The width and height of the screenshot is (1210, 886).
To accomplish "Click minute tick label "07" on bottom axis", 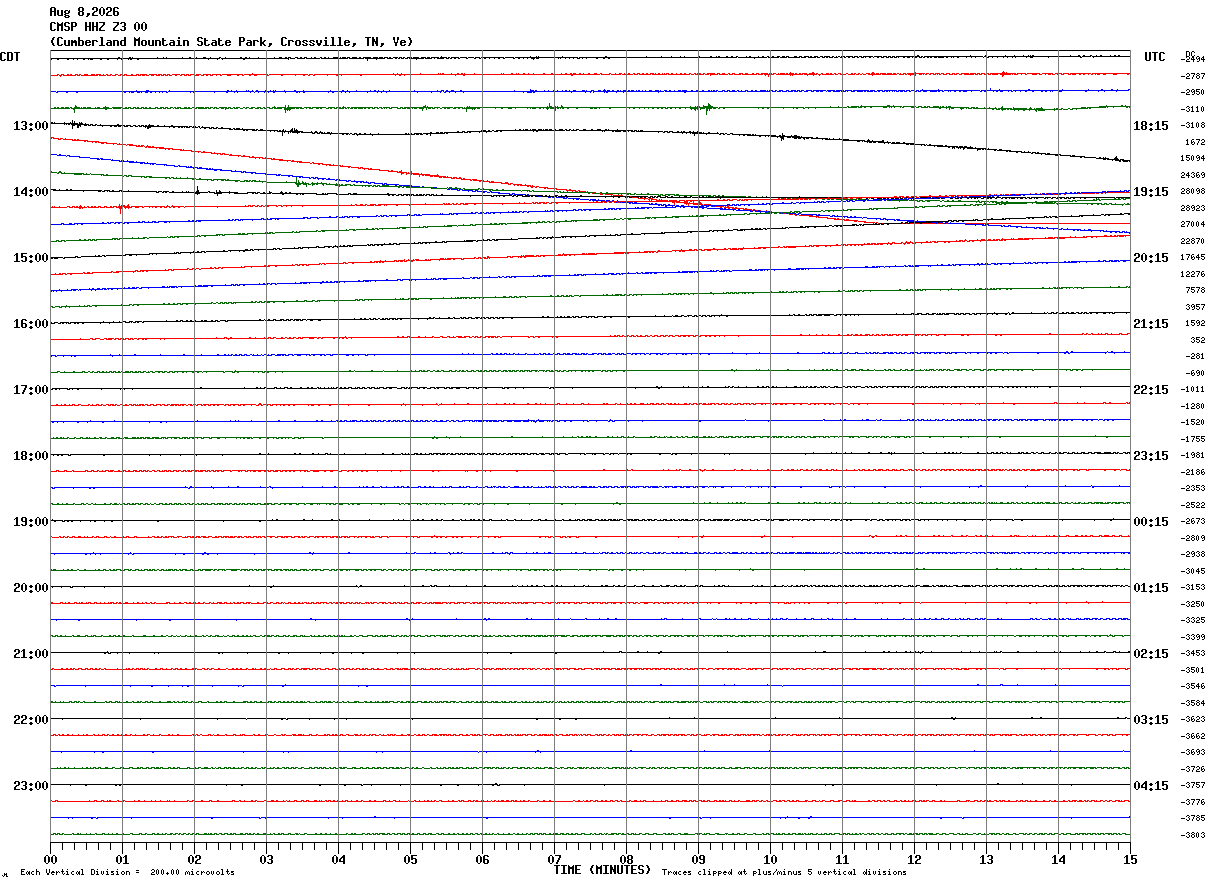I will point(554,859).
